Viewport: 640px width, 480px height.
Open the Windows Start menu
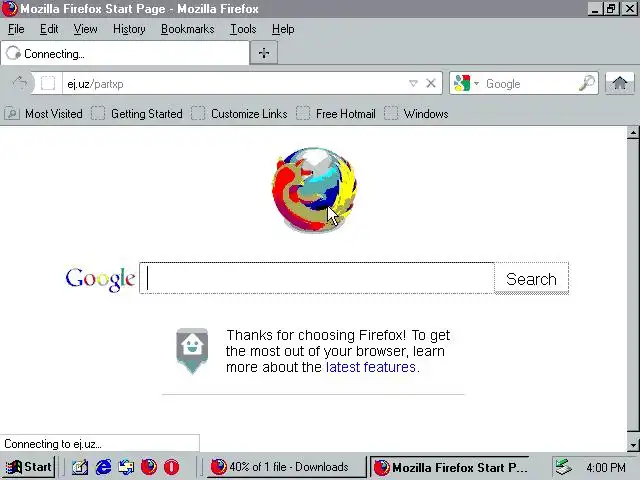[29, 467]
